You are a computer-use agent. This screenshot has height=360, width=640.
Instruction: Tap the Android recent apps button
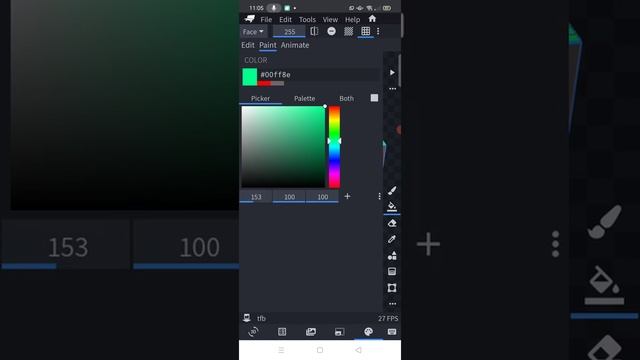pyautogui.click(x=281, y=350)
